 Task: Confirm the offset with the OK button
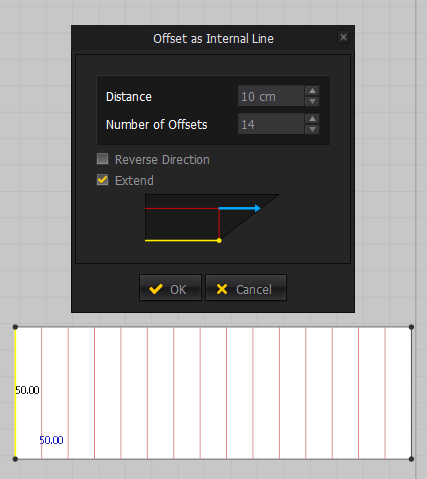pyautogui.click(x=170, y=288)
